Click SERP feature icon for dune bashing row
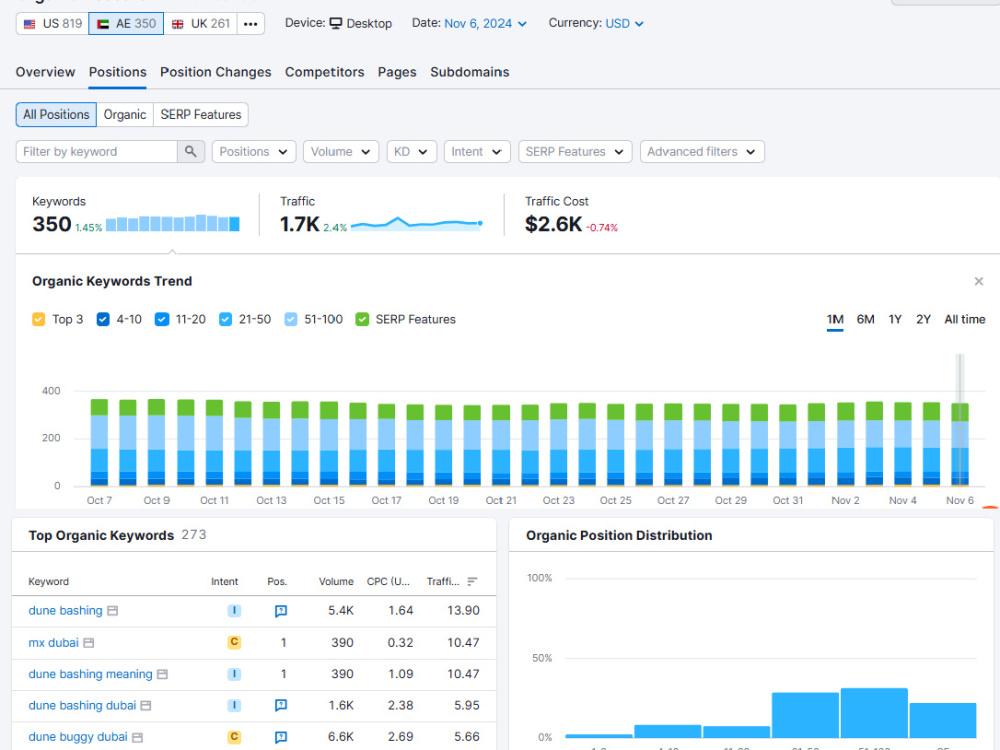Viewport: 1000px width, 750px height. [x=281, y=611]
